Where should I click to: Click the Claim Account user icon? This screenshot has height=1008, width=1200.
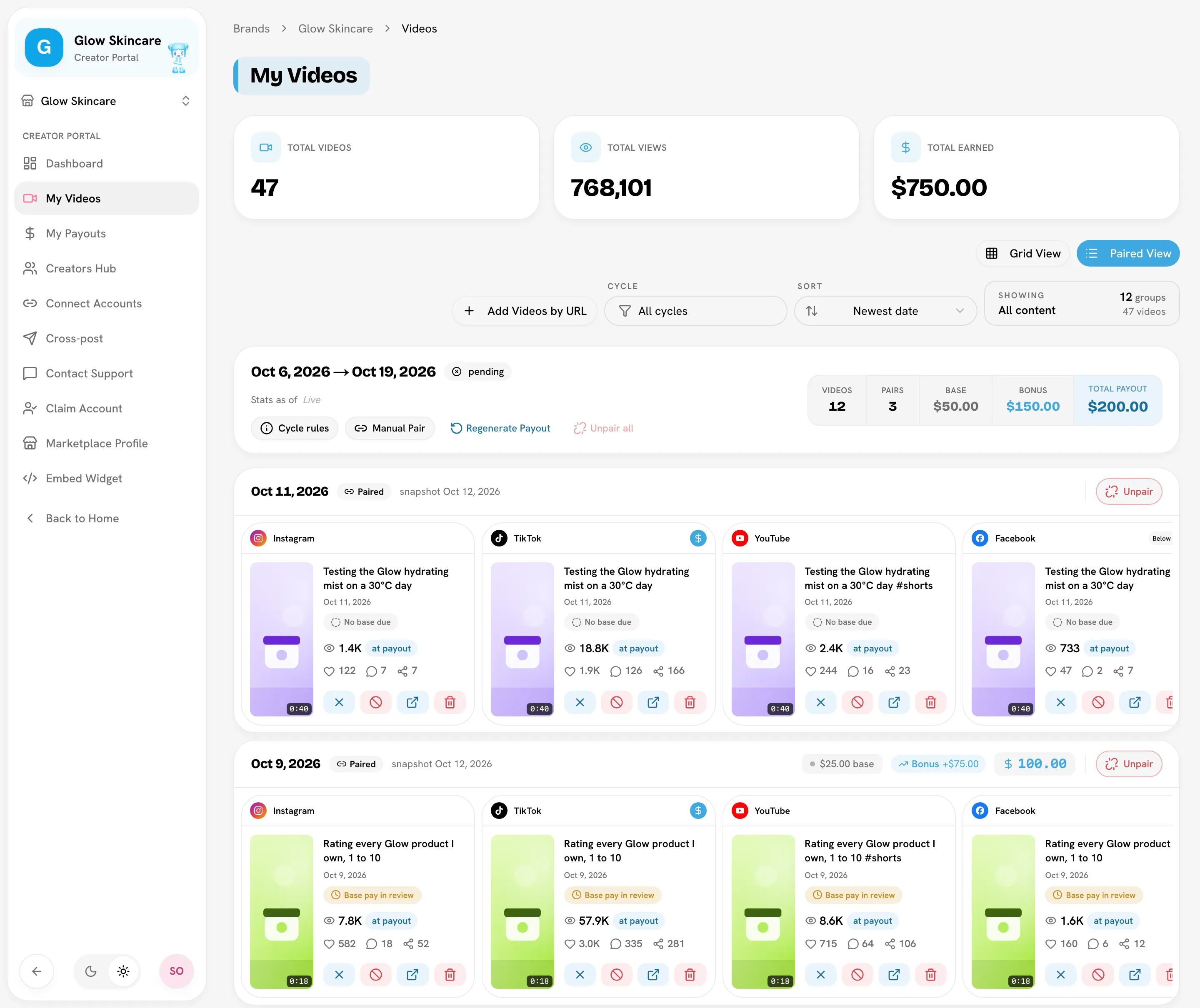click(x=30, y=408)
